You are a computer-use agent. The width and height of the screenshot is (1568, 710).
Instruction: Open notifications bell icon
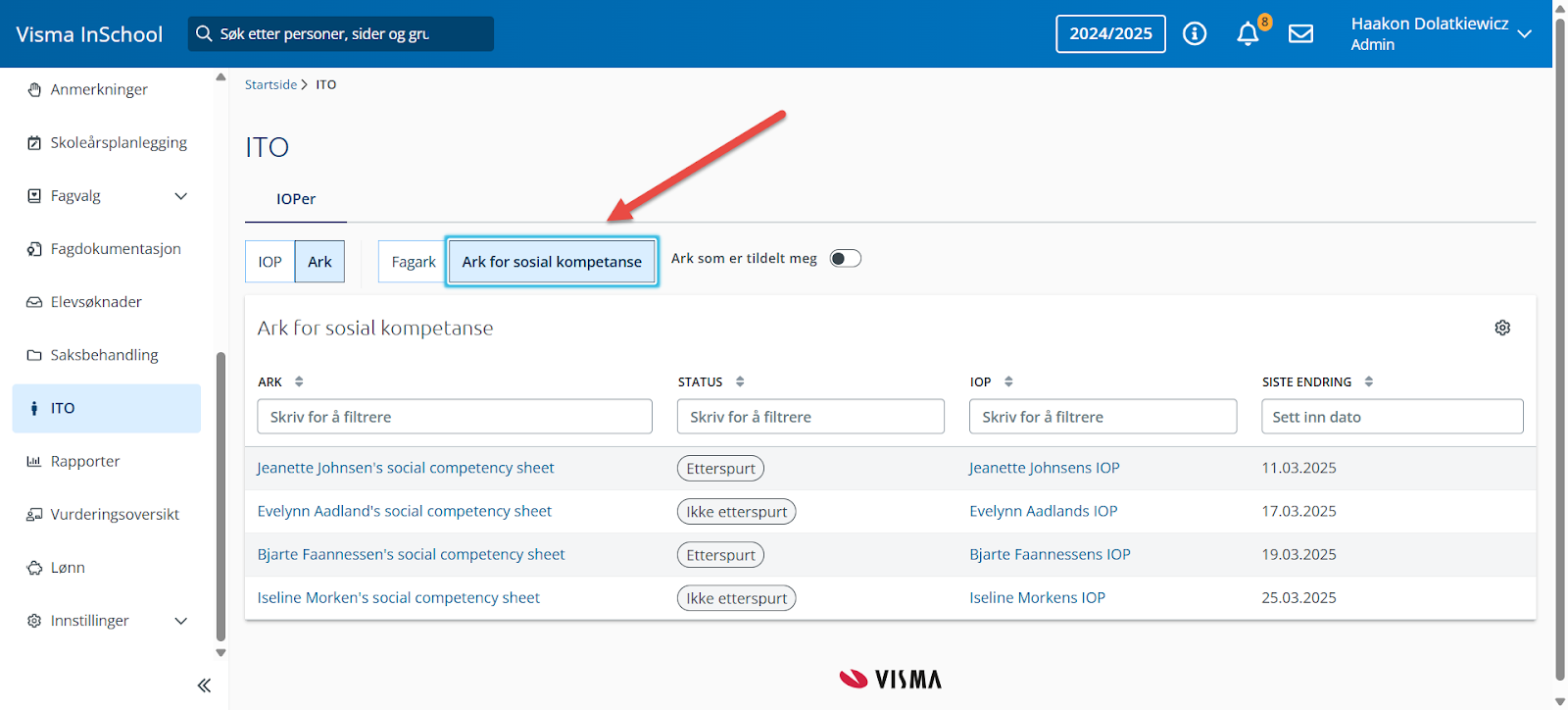click(1248, 34)
